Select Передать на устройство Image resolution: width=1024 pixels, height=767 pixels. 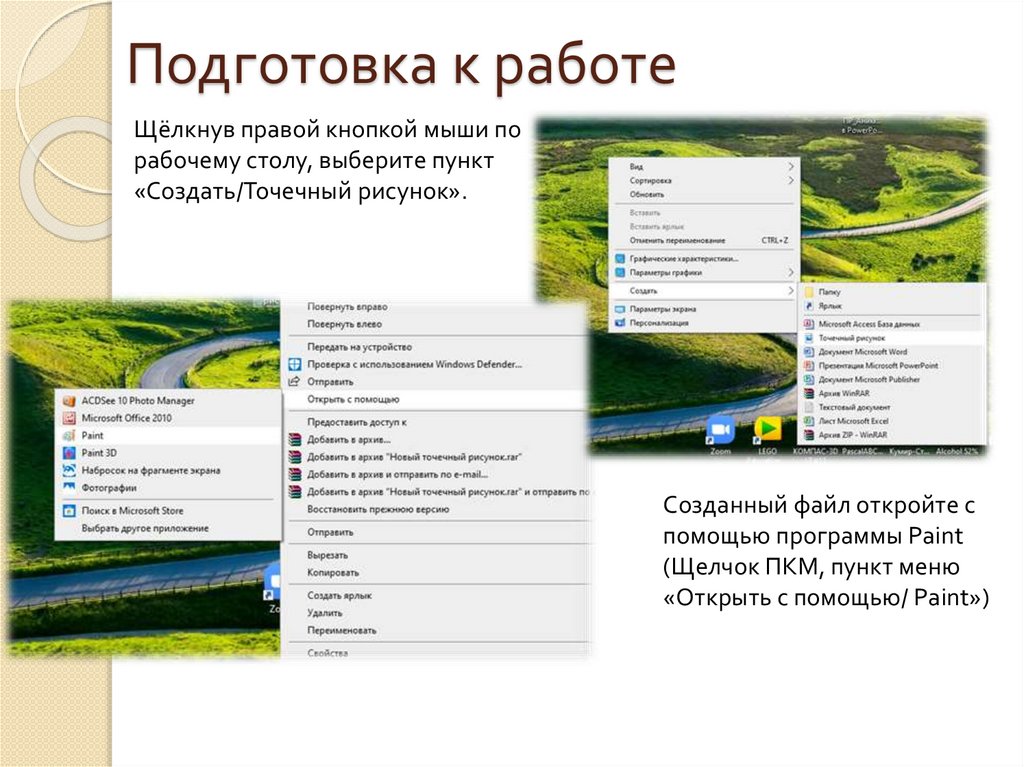click(359, 347)
